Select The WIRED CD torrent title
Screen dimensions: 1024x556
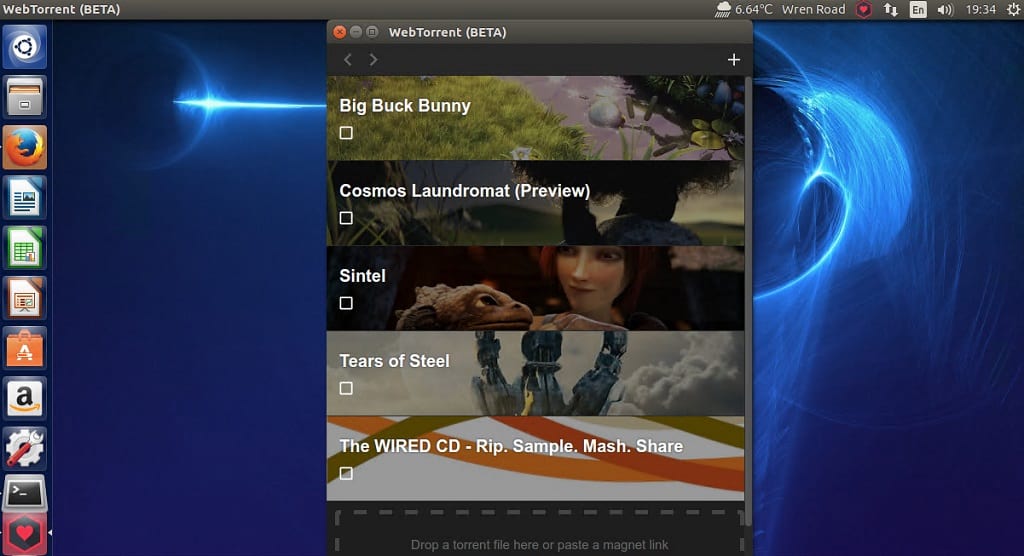click(x=511, y=446)
